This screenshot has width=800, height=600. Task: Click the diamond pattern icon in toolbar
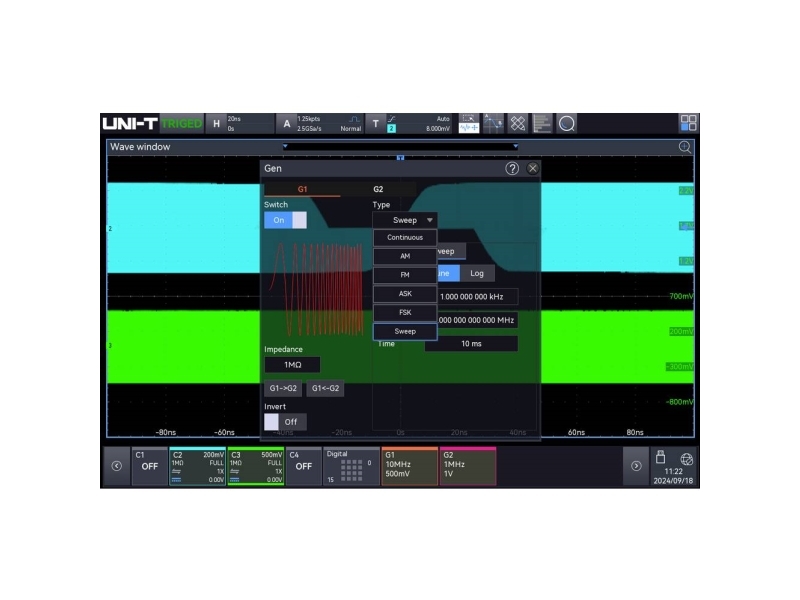pyautogui.click(x=518, y=123)
